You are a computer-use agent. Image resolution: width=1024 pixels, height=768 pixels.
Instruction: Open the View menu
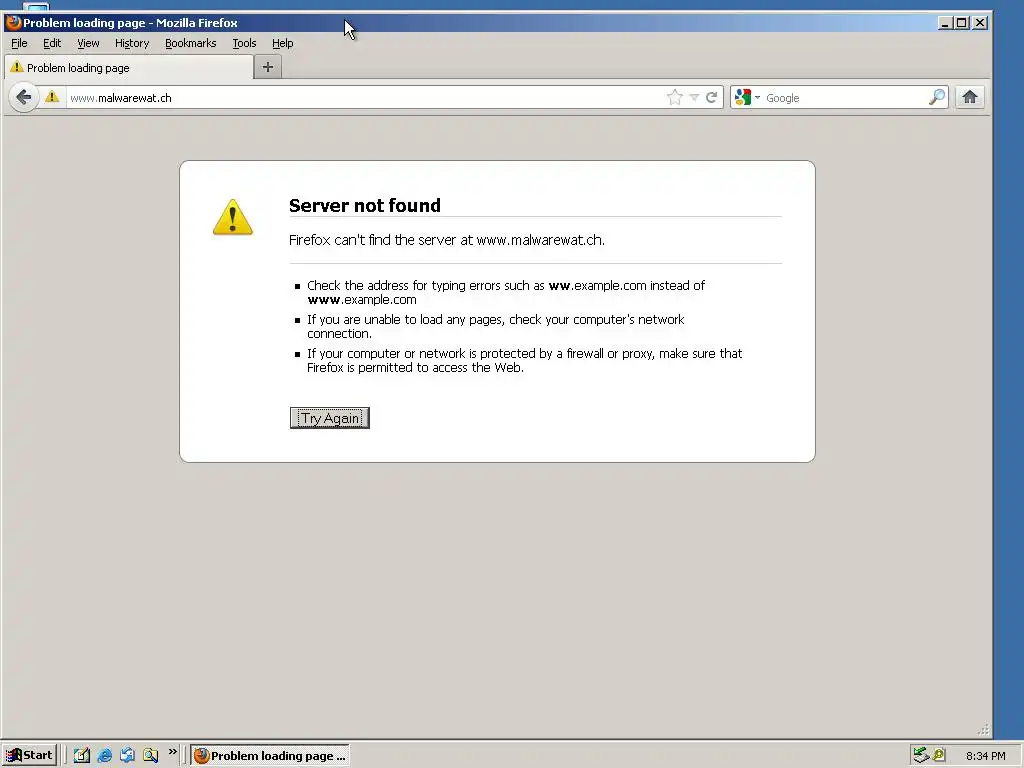pos(88,43)
